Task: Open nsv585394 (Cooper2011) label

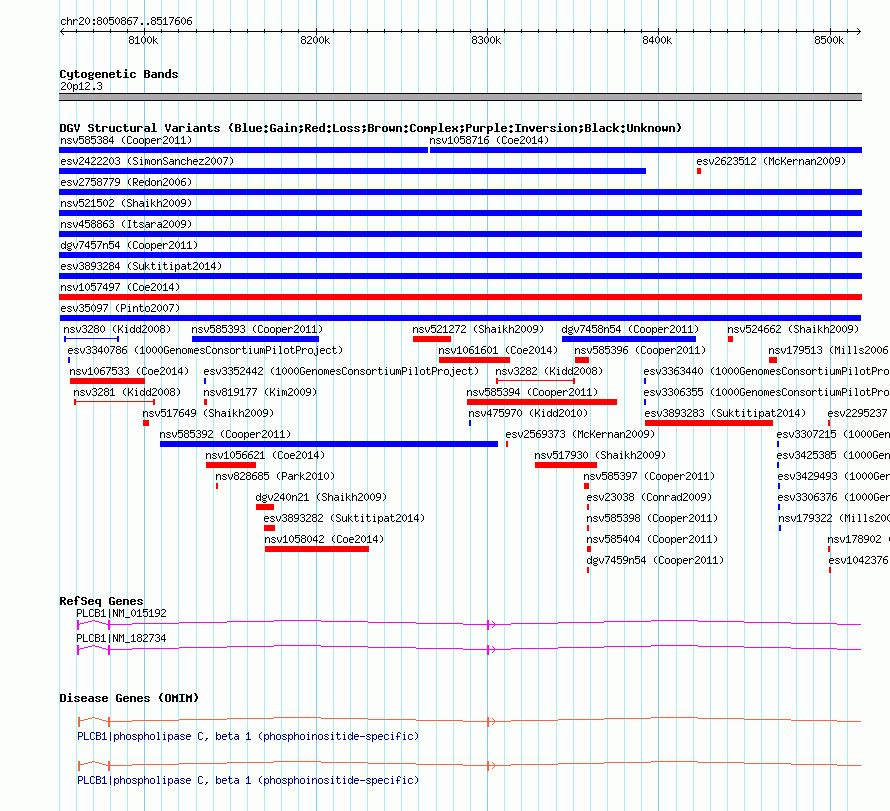Action: click(x=532, y=392)
